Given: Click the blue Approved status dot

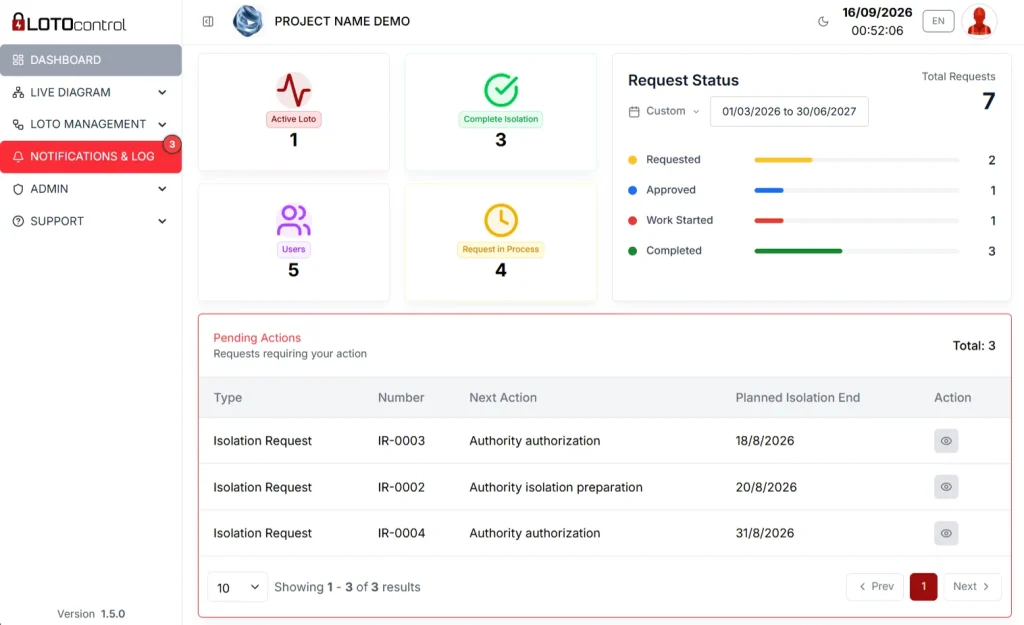Looking at the screenshot, I should pos(632,190).
